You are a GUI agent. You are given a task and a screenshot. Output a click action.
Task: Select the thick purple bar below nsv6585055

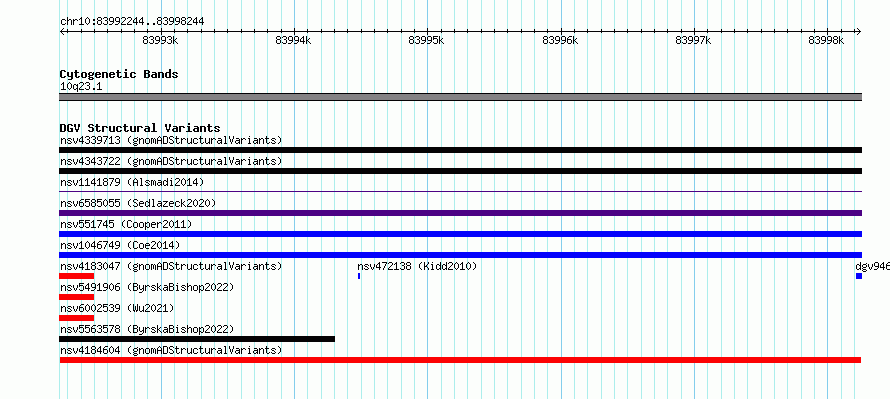[460, 213]
